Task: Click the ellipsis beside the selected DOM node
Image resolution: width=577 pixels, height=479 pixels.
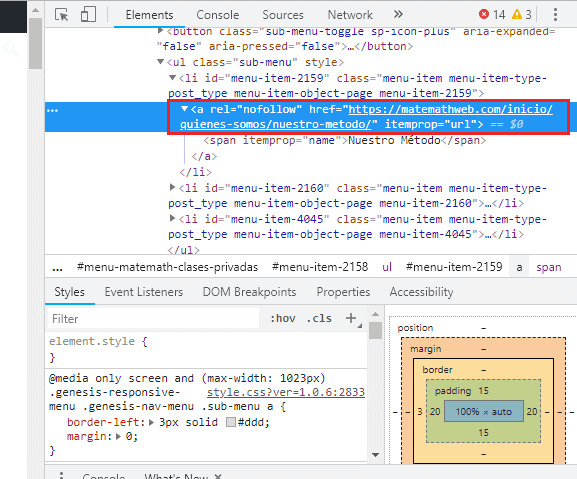Action: coord(52,110)
